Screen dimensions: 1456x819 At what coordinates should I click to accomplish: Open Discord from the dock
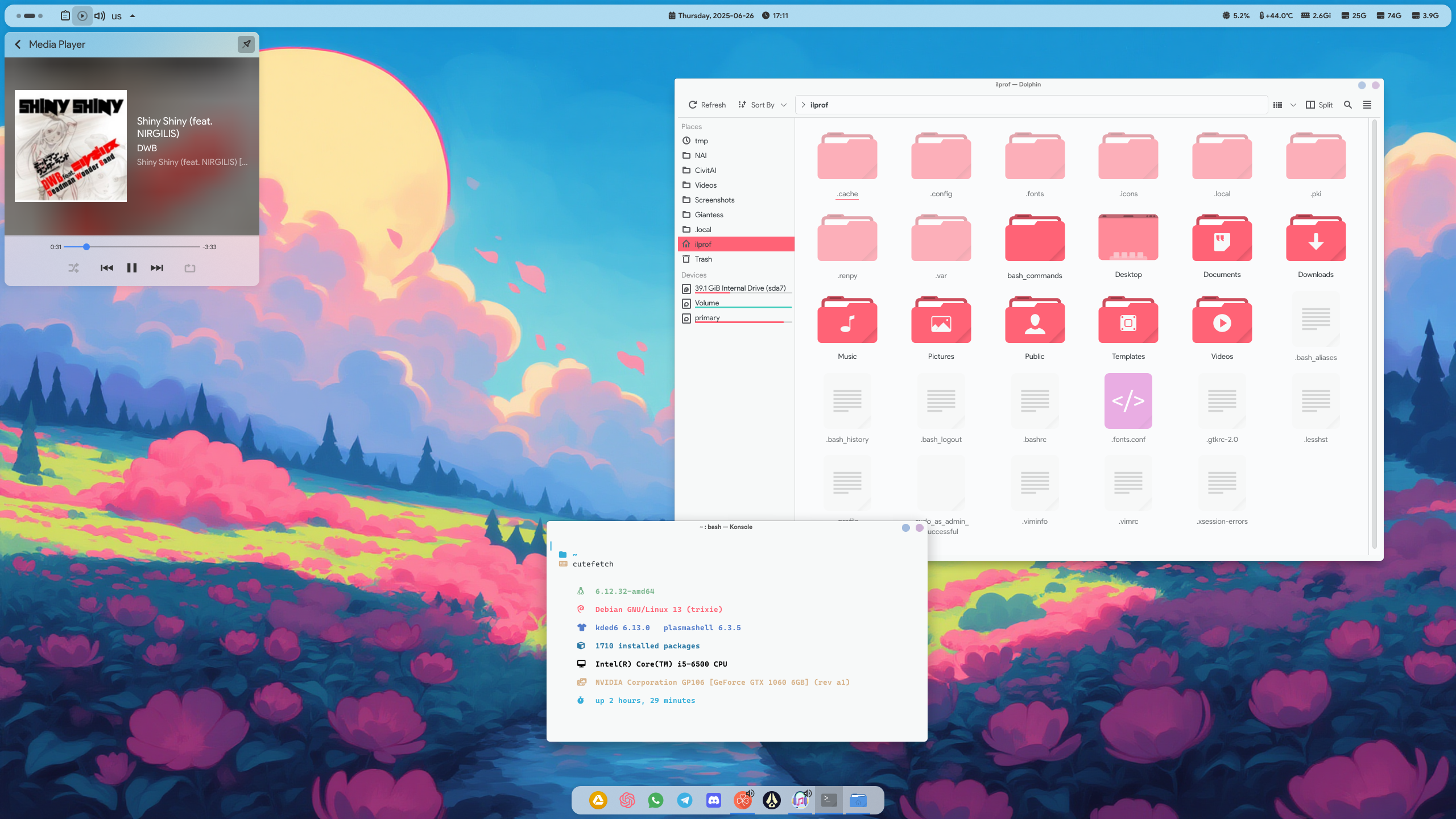(713, 800)
